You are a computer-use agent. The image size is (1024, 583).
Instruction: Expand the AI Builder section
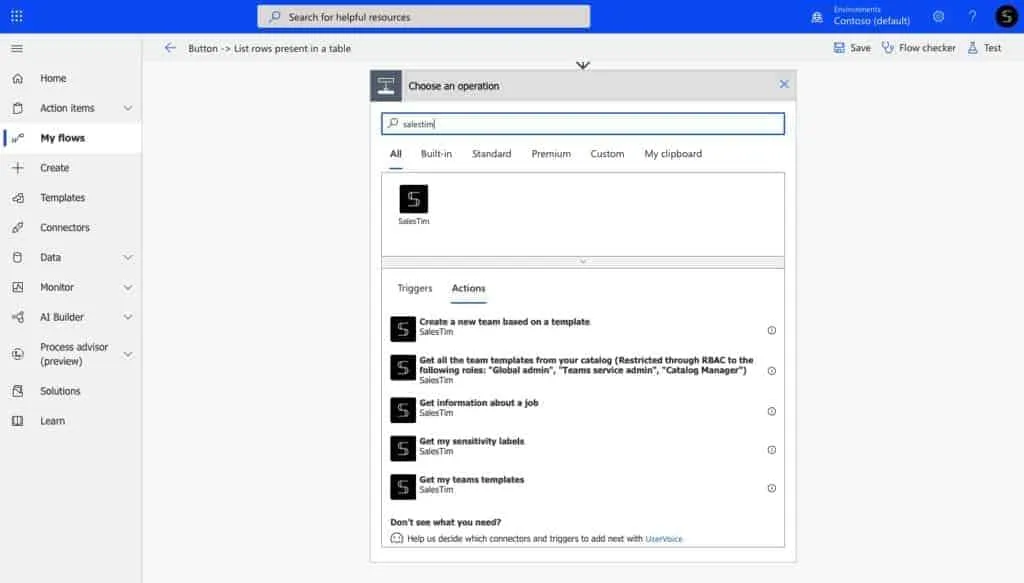tap(127, 317)
